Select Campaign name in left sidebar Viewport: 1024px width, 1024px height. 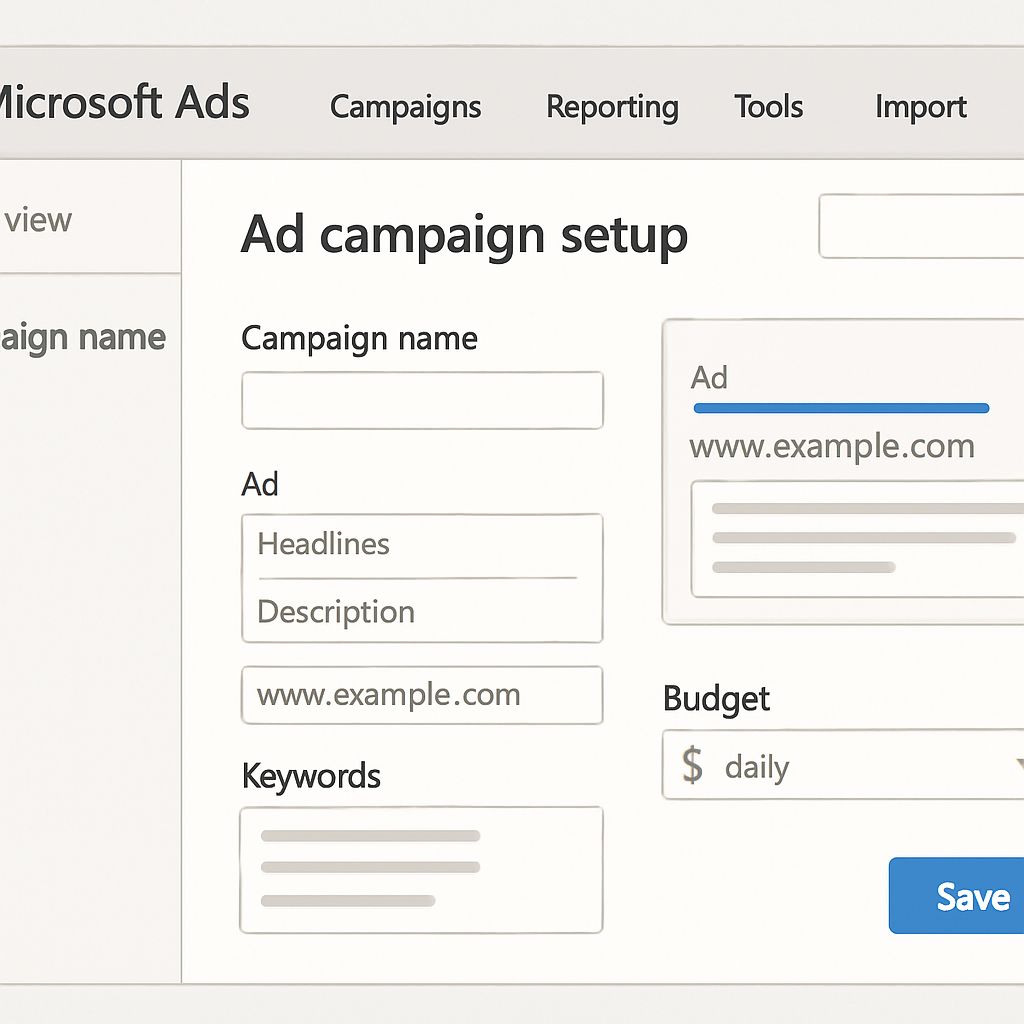(82, 338)
